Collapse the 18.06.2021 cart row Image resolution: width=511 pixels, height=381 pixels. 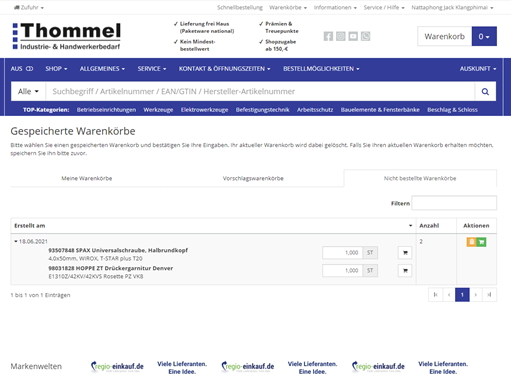[x=16, y=241]
